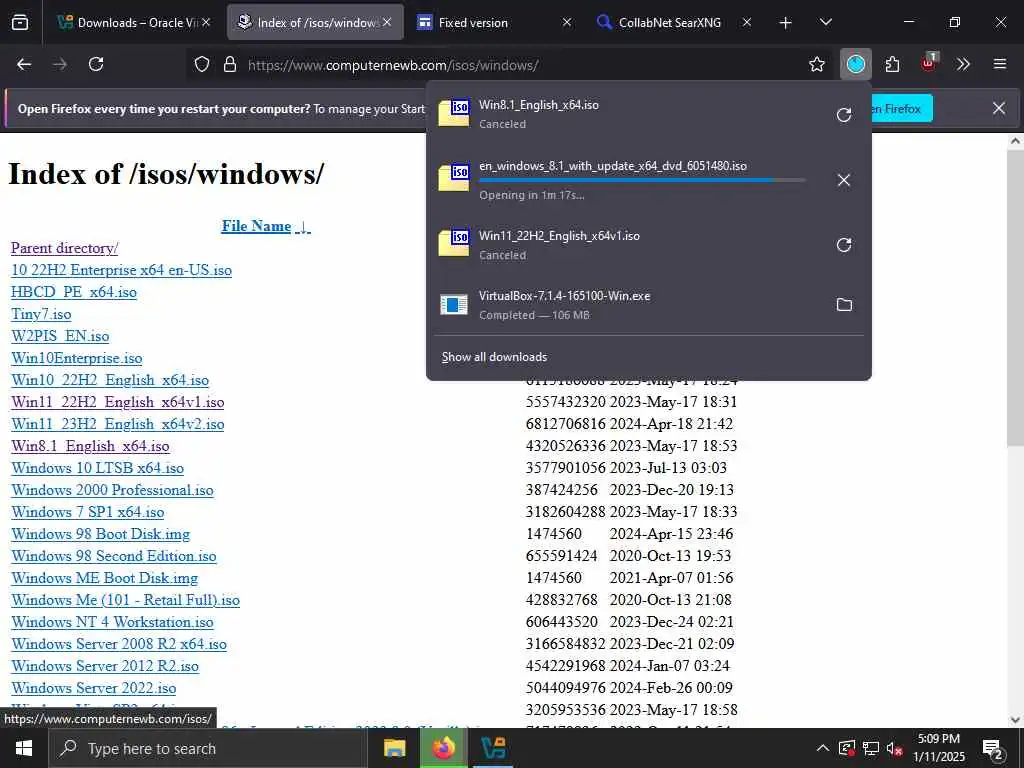Download Windows 7 SP1 x64.iso
The height and width of the screenshot is (768, 1024).
tap(88, 512)
